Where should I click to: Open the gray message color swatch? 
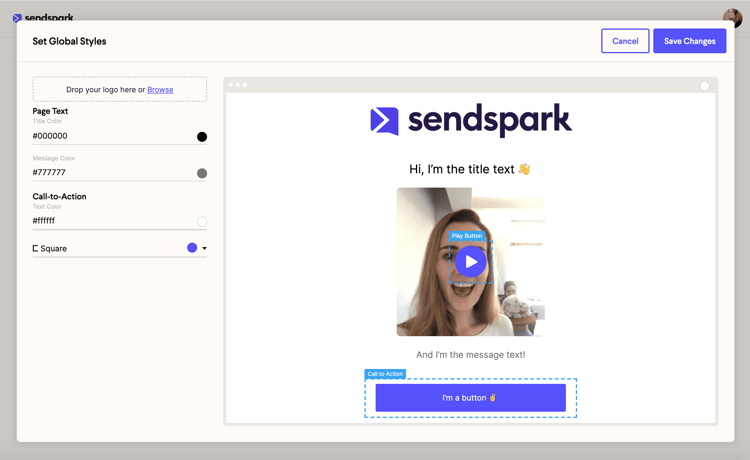tap(202, 173)
